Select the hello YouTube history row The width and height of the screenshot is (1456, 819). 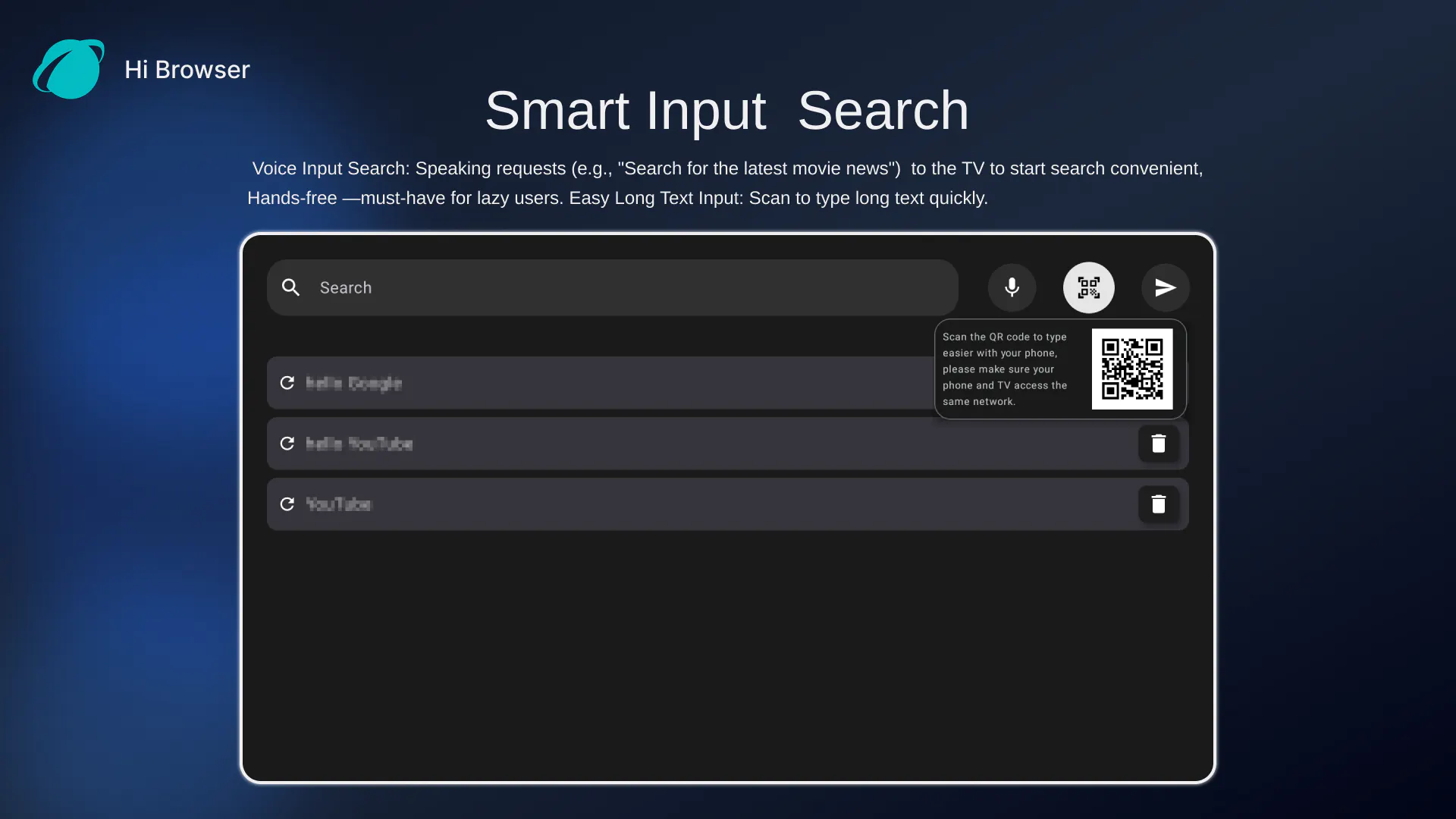(x=728, y=444)
